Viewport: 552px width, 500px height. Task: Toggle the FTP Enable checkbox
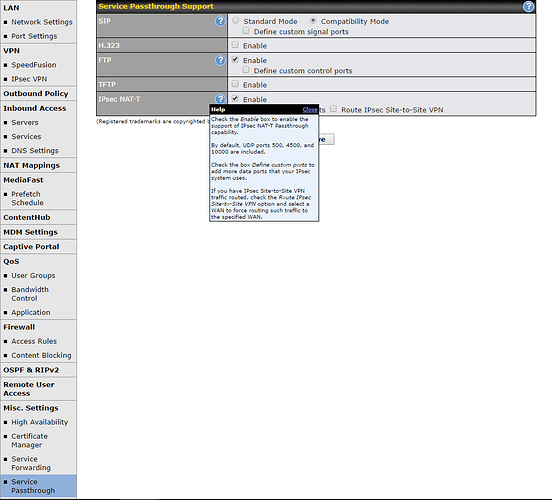pyautogui.click(x=235, y=60)
